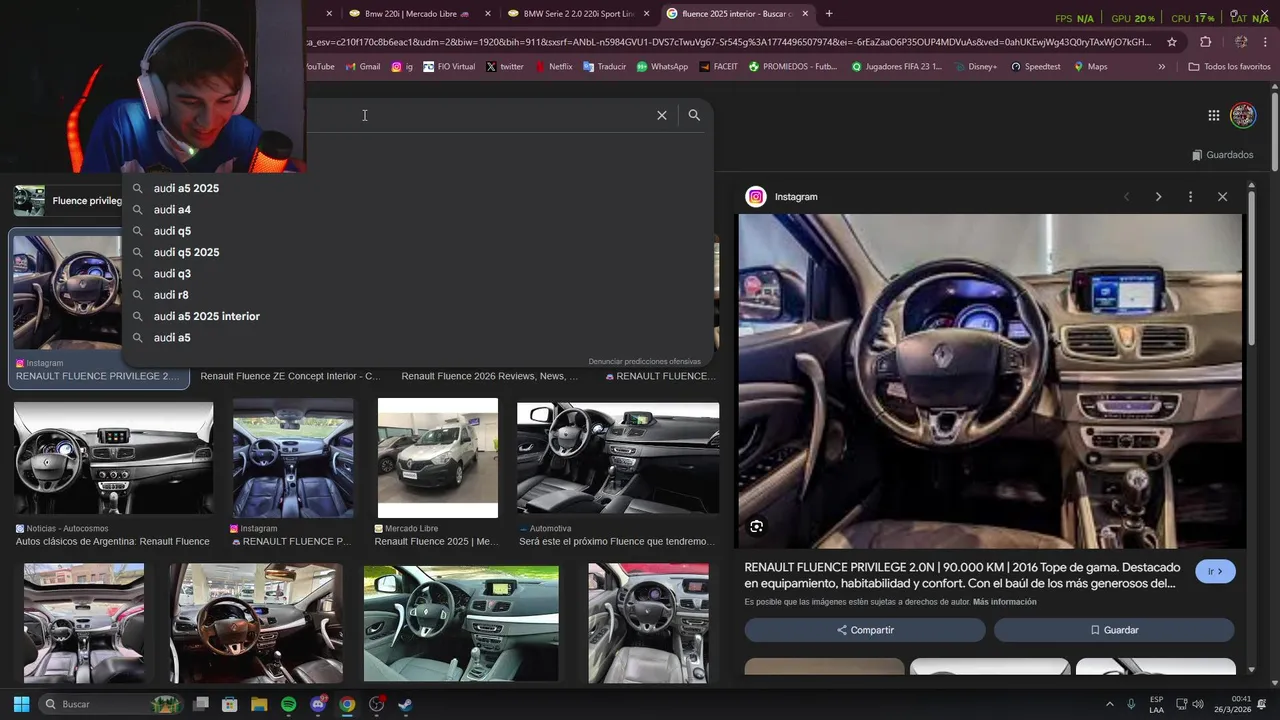Open the Automotiva 'Será este el próximo Fluence' result
Screen dimensions: 1280x720
pyautogui.click(x=618, y=458)
